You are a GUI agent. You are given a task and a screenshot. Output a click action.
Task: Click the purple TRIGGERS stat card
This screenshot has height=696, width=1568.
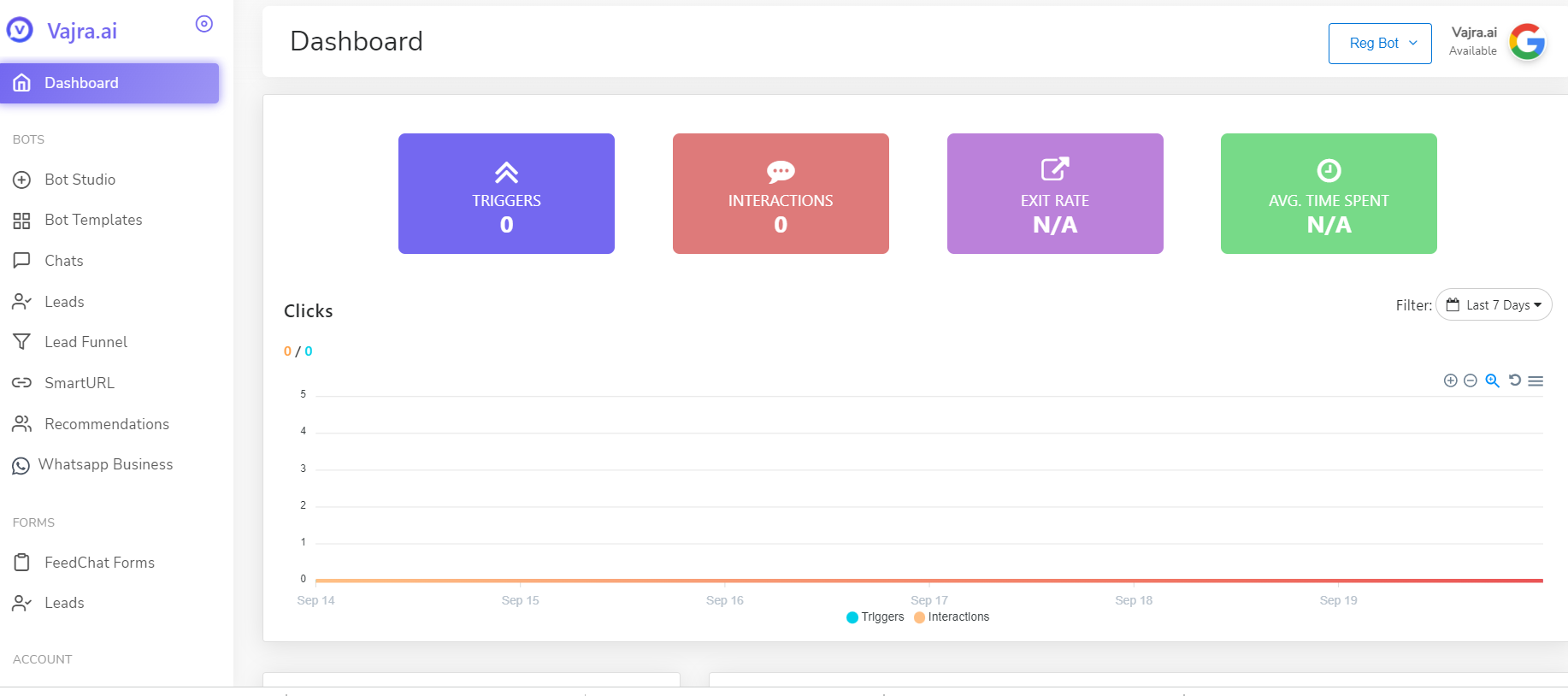click(x=506, y=193)
